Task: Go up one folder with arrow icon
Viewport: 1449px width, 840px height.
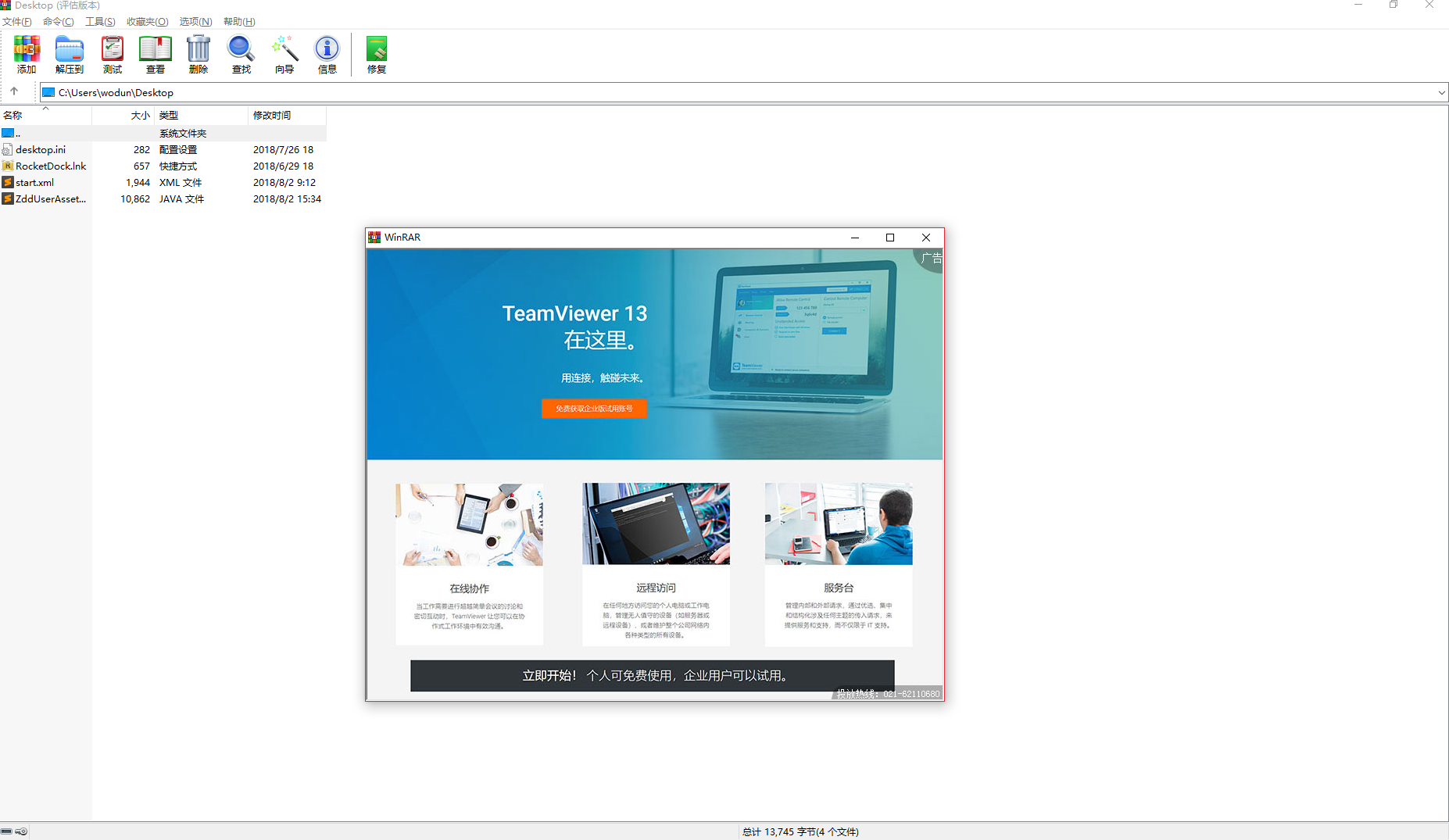Action: [x=14, y=91]
